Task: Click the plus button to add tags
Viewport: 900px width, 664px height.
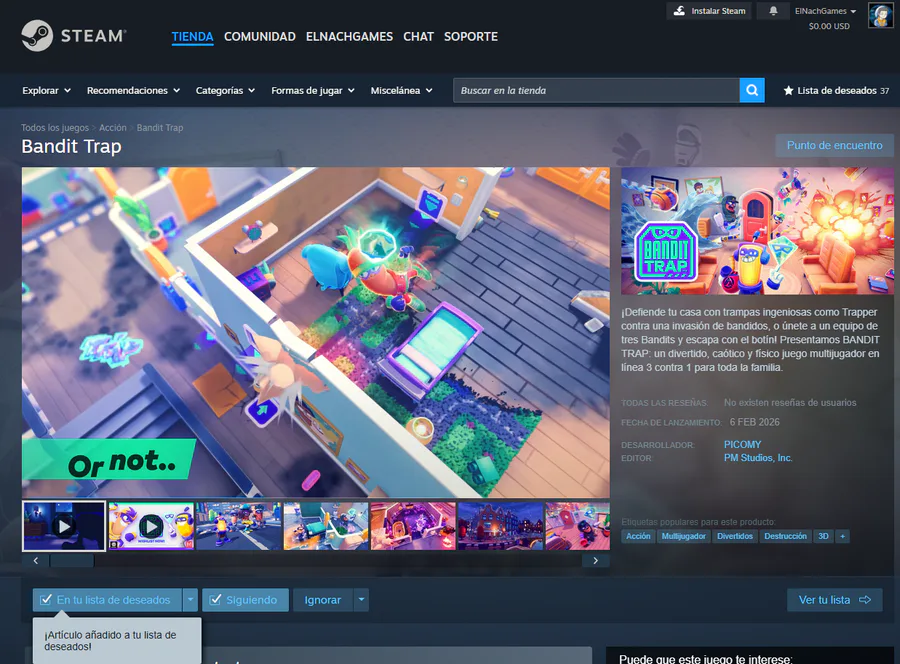Action: tap(842, 536)
